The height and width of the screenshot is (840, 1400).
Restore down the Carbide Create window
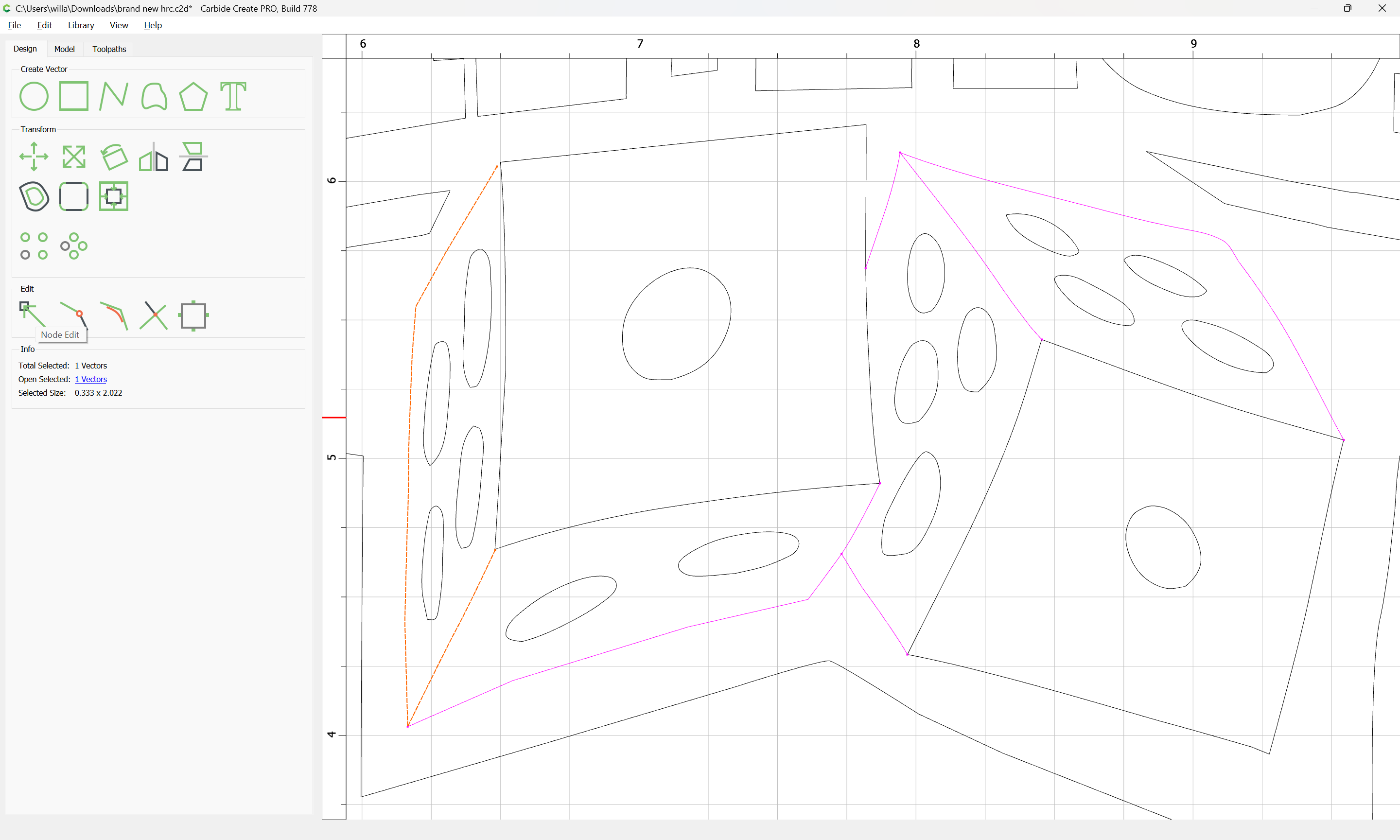[1347, 8]
